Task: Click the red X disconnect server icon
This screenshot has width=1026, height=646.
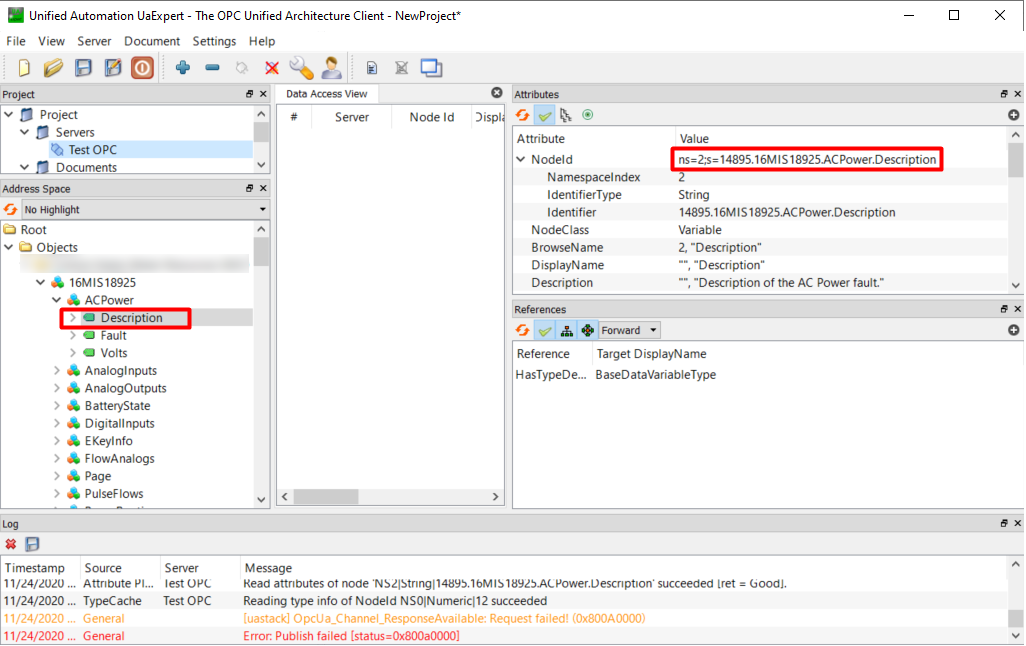Action: 271,68
